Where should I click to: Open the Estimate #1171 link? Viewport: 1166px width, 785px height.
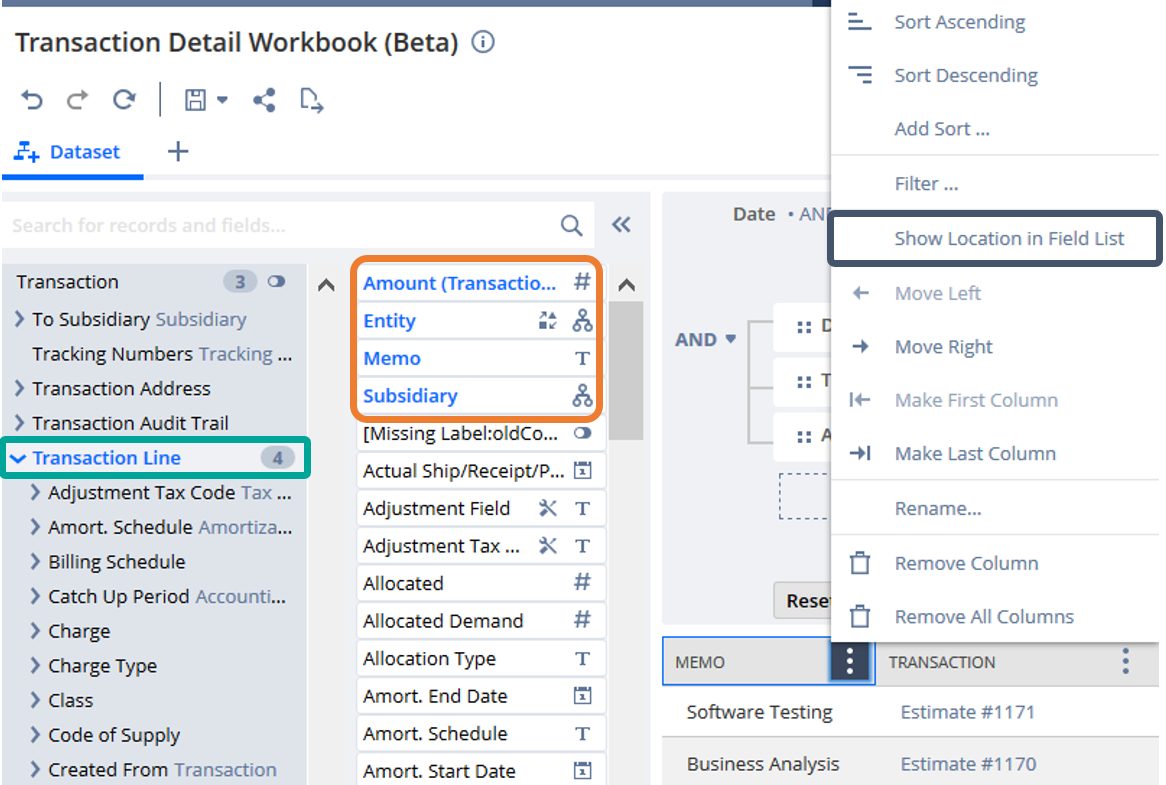[967, 712]
